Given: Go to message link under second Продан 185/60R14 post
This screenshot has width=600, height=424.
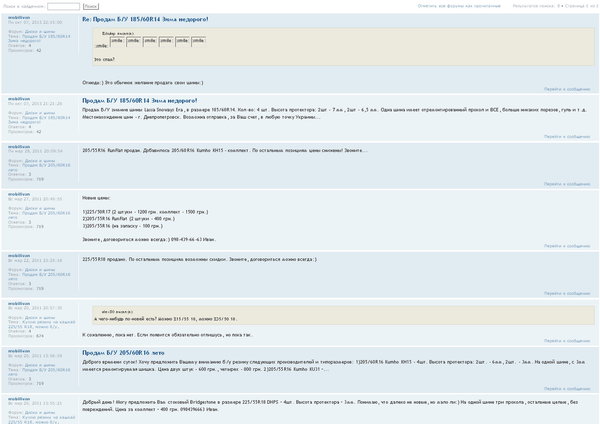Looking at the screenshot, I should coord(568,136).
